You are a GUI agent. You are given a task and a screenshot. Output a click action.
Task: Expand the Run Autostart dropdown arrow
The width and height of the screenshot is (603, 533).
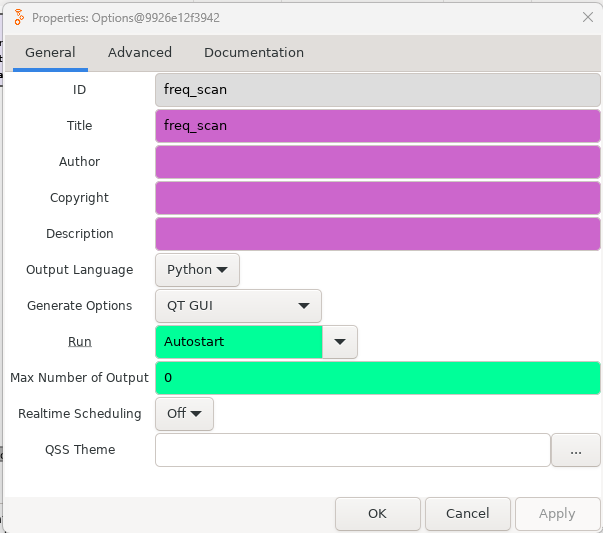[x=340, y=342]
